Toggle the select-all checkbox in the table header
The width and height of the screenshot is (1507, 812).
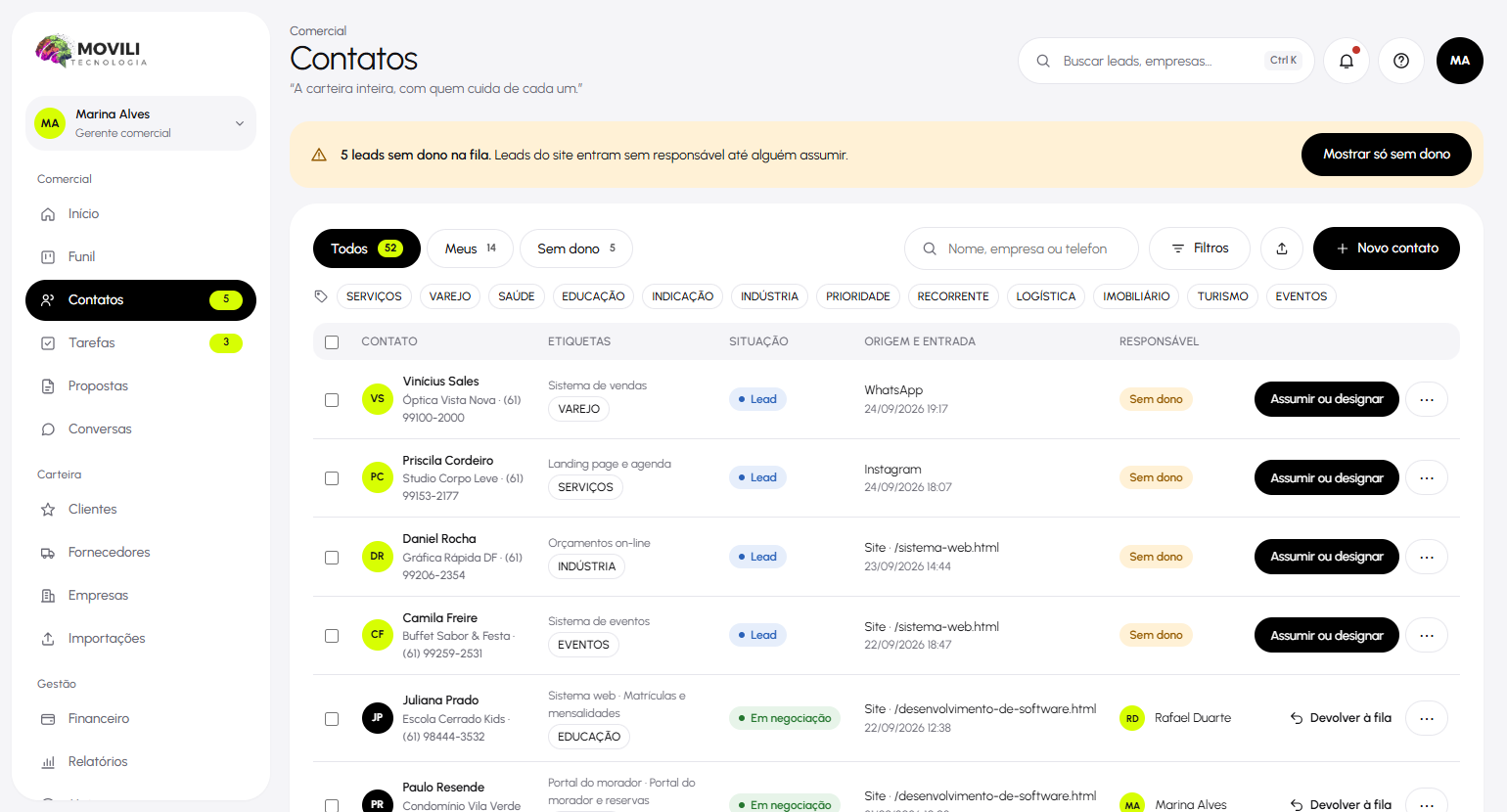click(x=332, y=342)
